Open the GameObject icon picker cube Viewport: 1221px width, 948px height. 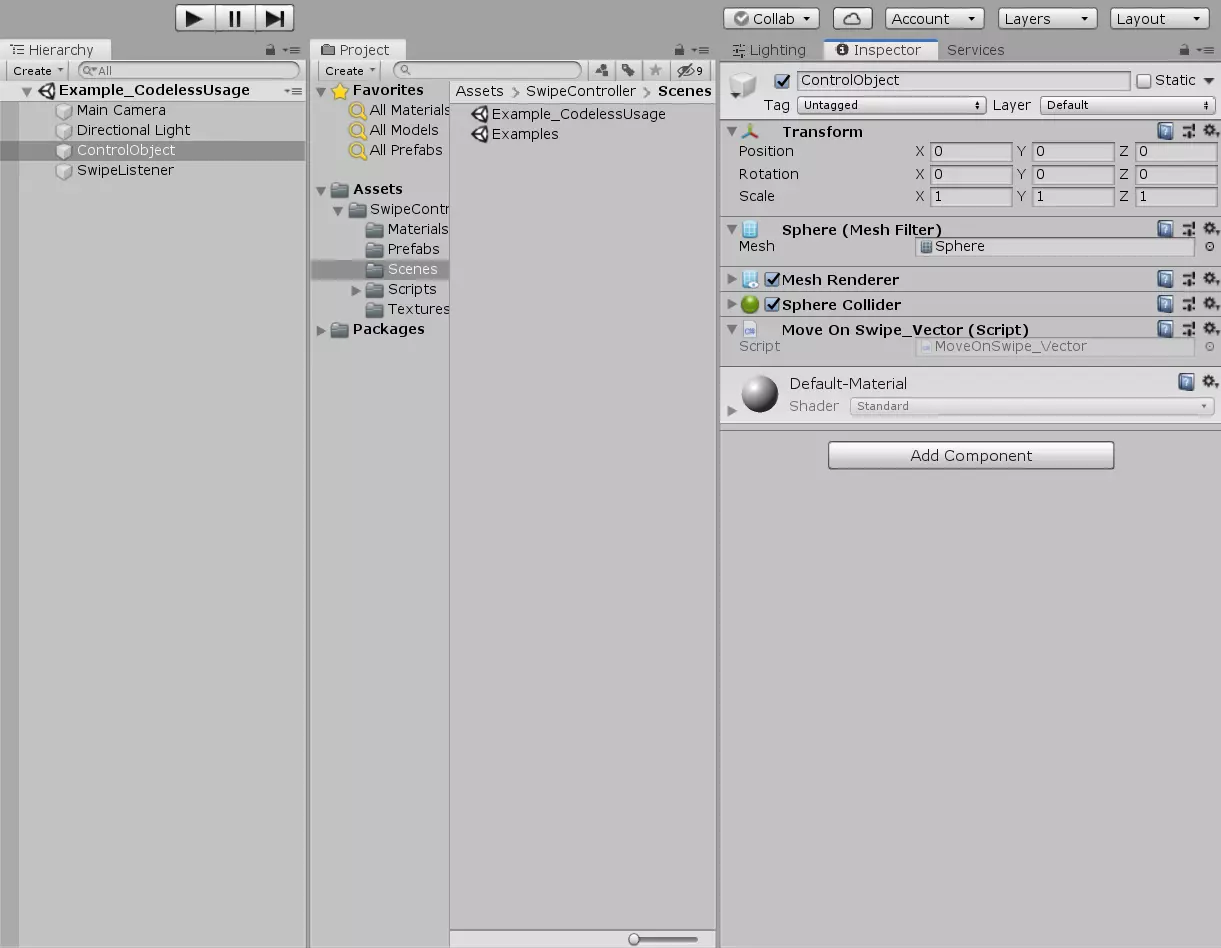743,86
